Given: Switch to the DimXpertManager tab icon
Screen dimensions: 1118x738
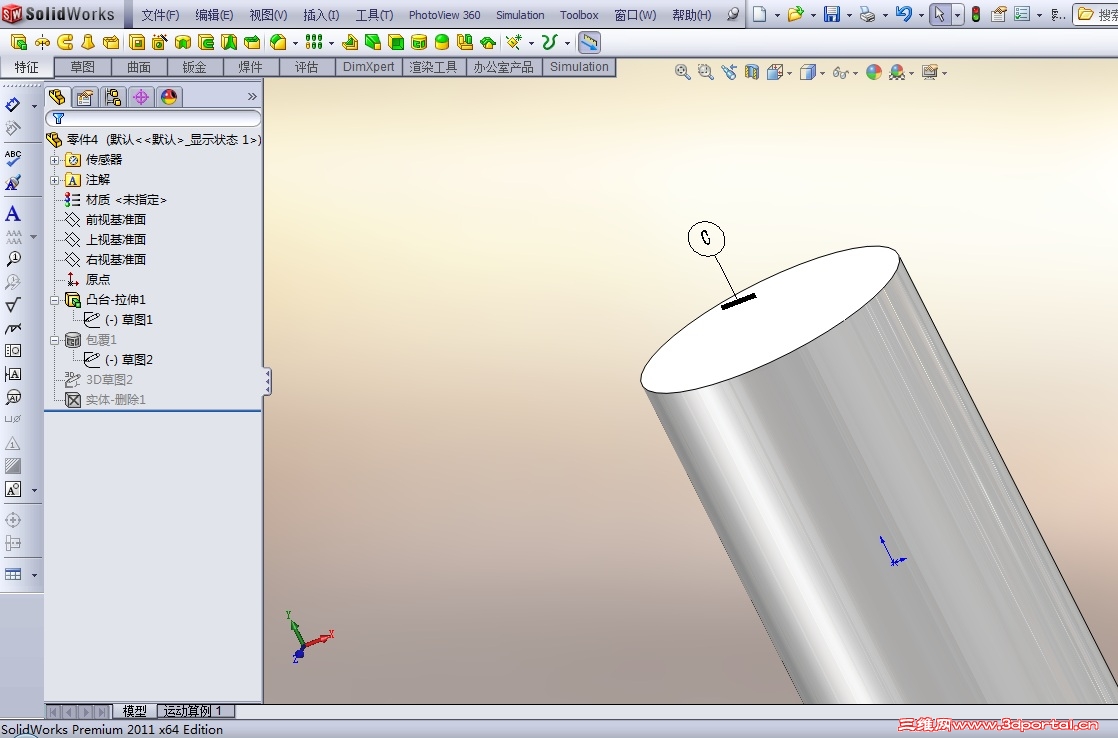Looking at the screenshot, I should tap(140, 96).
